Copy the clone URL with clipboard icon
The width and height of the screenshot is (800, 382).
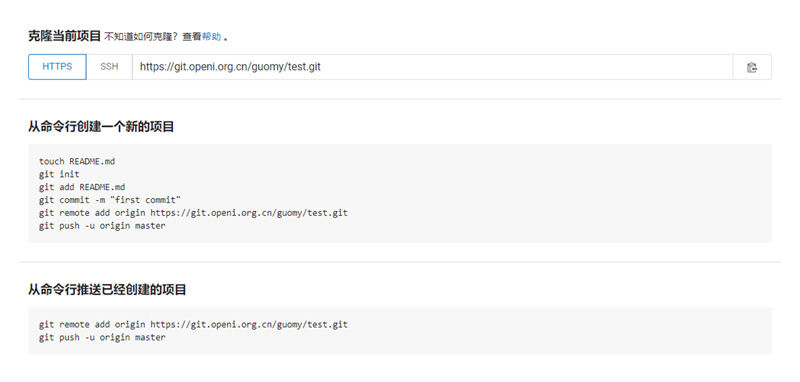752,67
